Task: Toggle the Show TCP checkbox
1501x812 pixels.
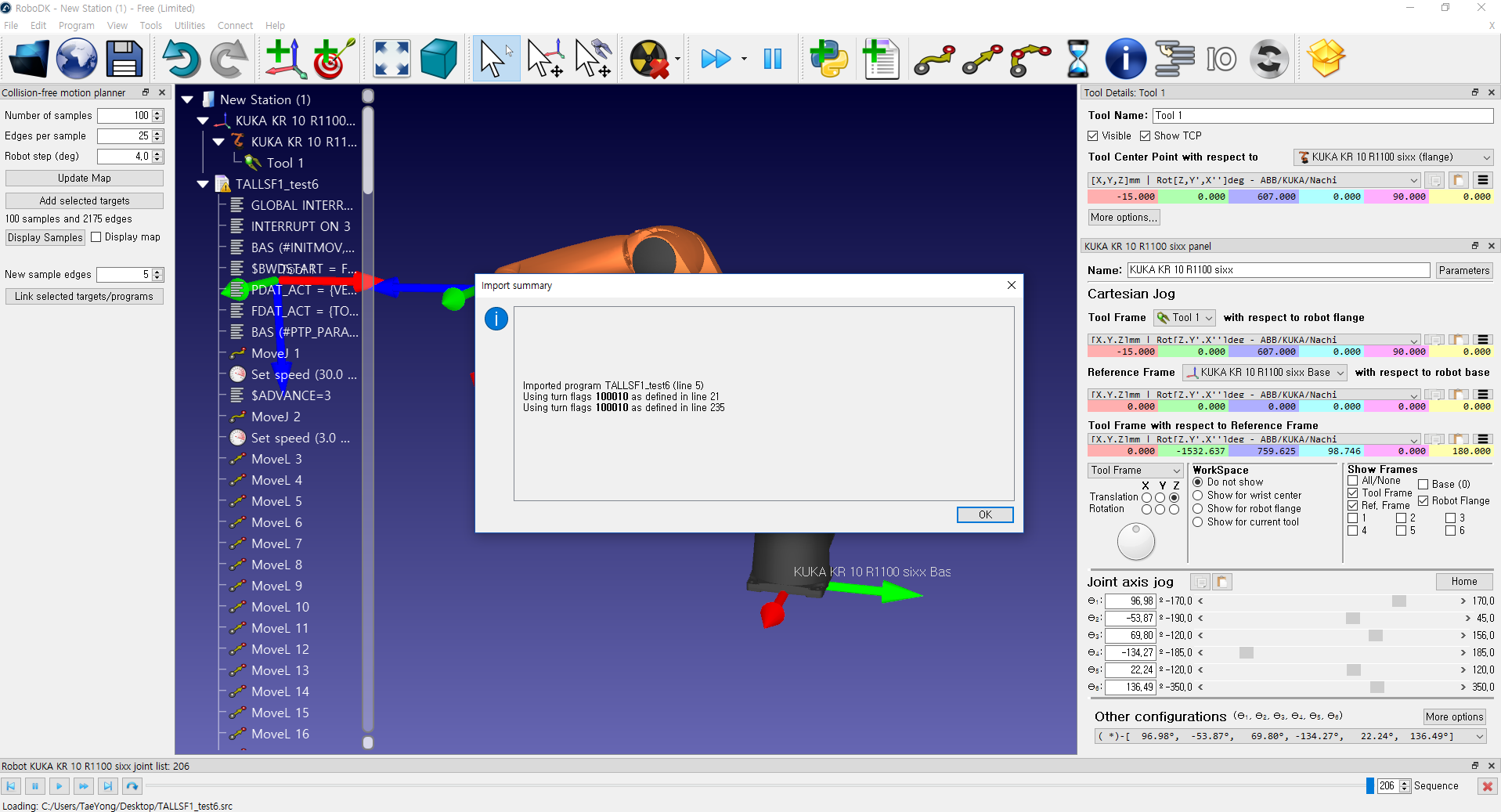Action: (x=1146, y=136)
